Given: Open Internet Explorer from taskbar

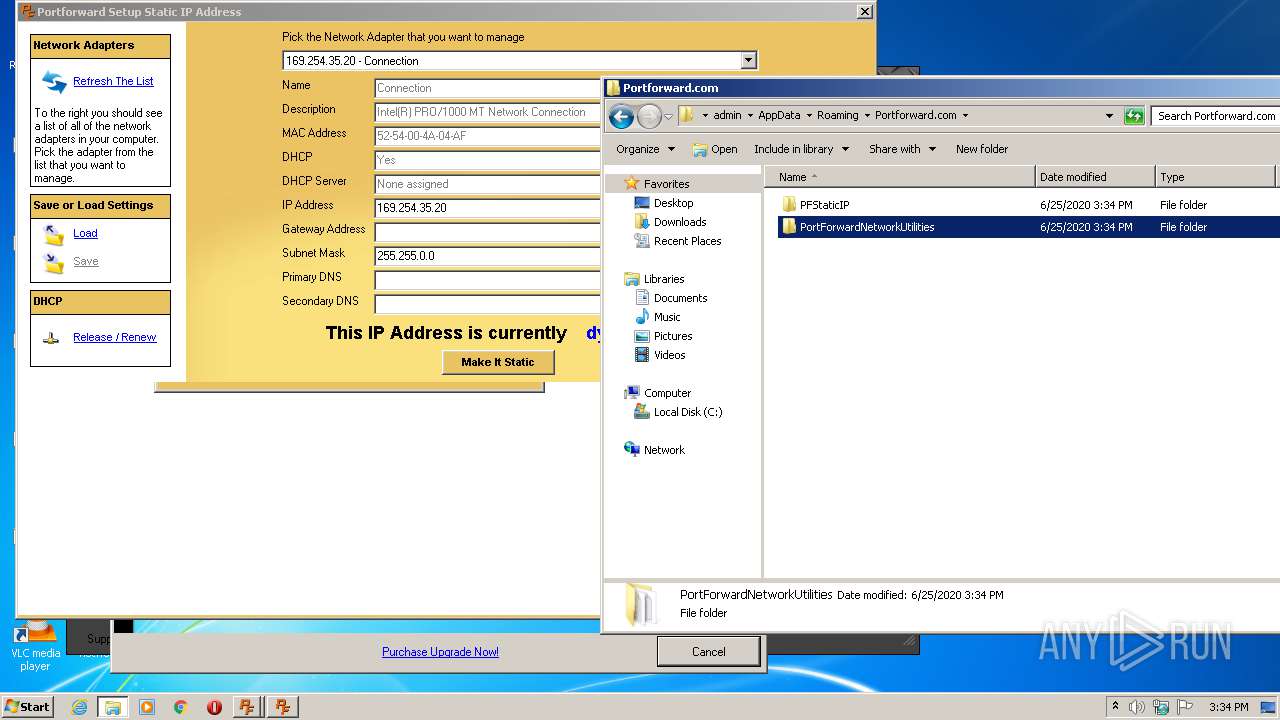Looking at the screenshot, I should click(x=79, y=707).
